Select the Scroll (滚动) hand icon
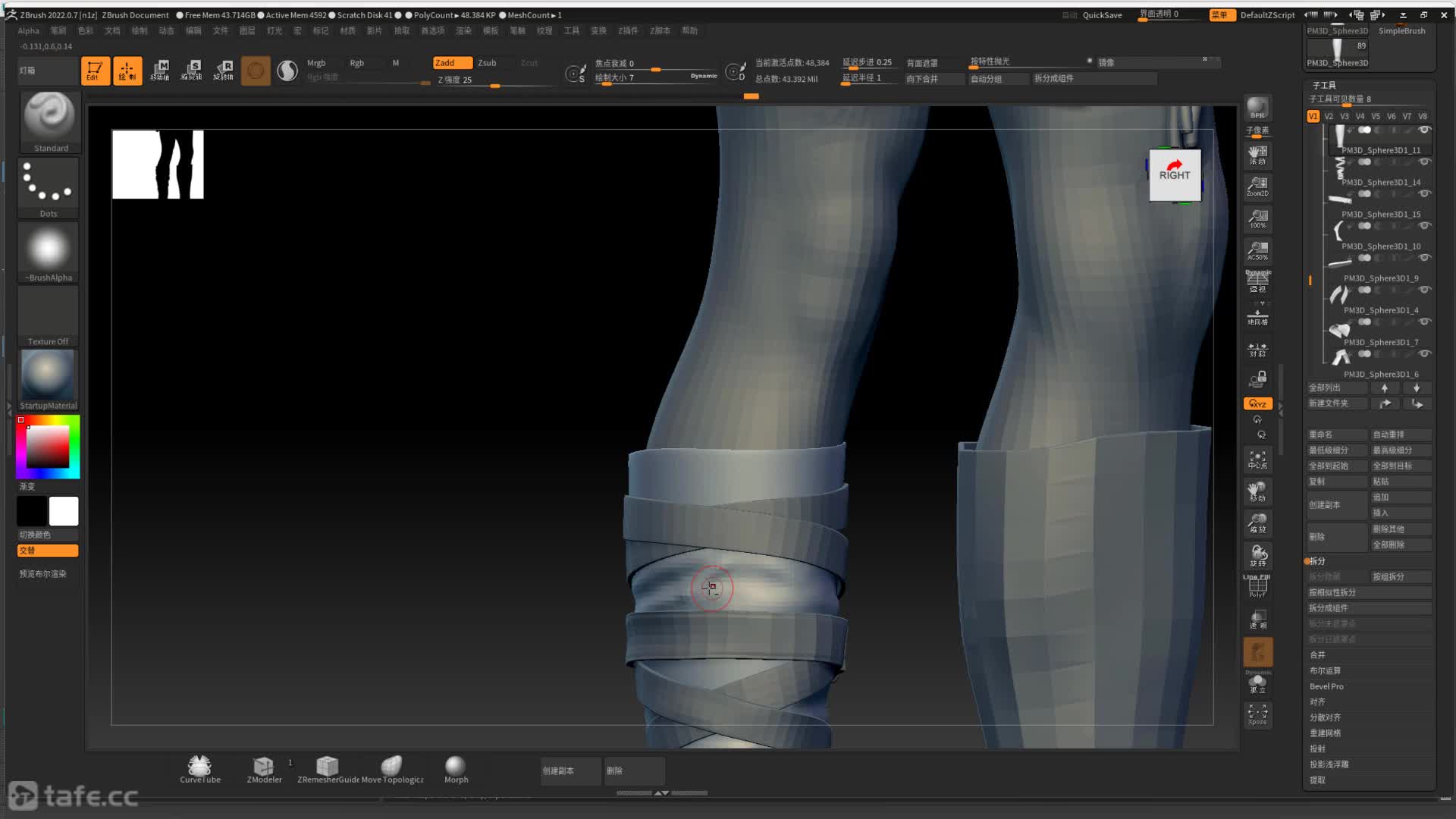 [1257, 155]
